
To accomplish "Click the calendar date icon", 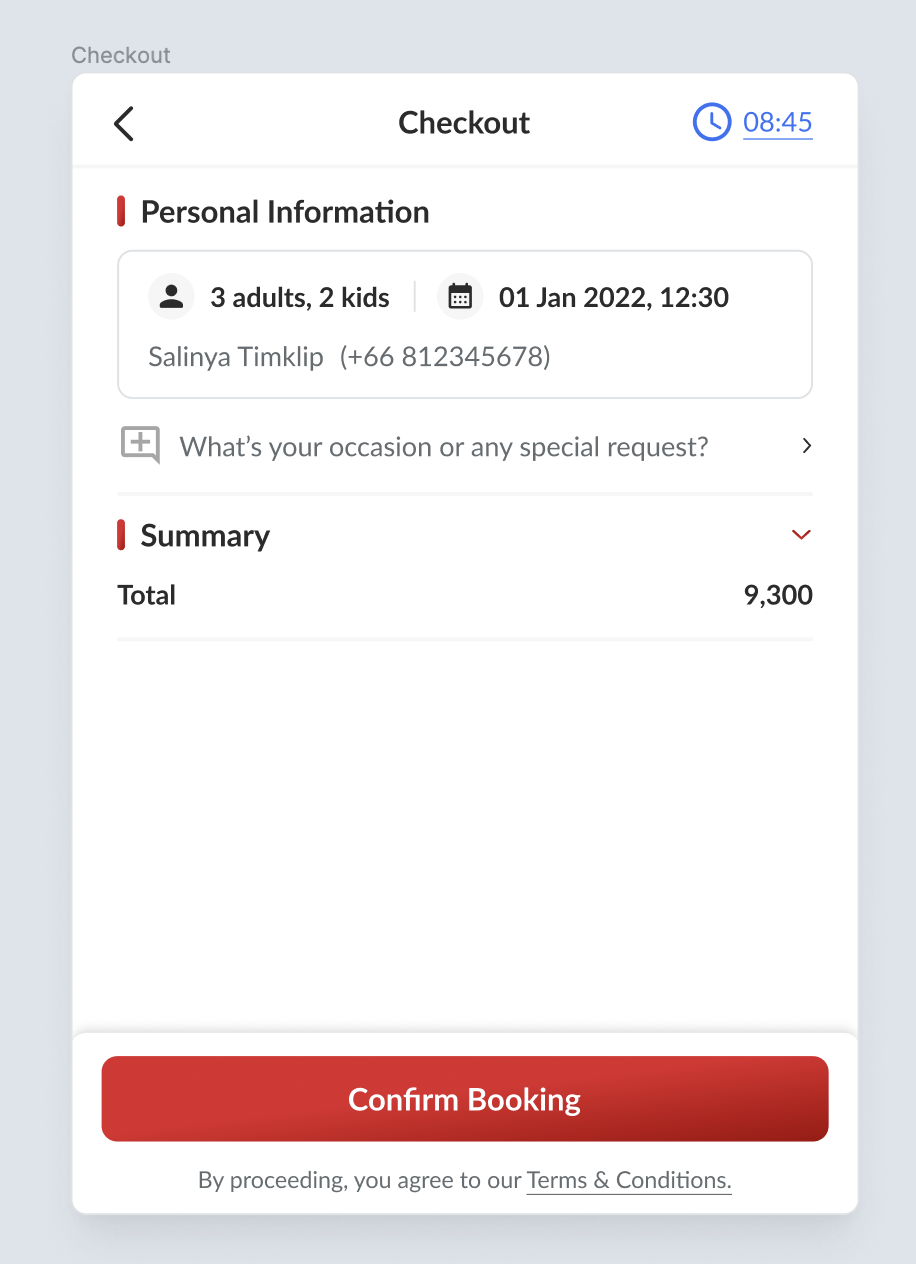I will [x=460, y=297].
